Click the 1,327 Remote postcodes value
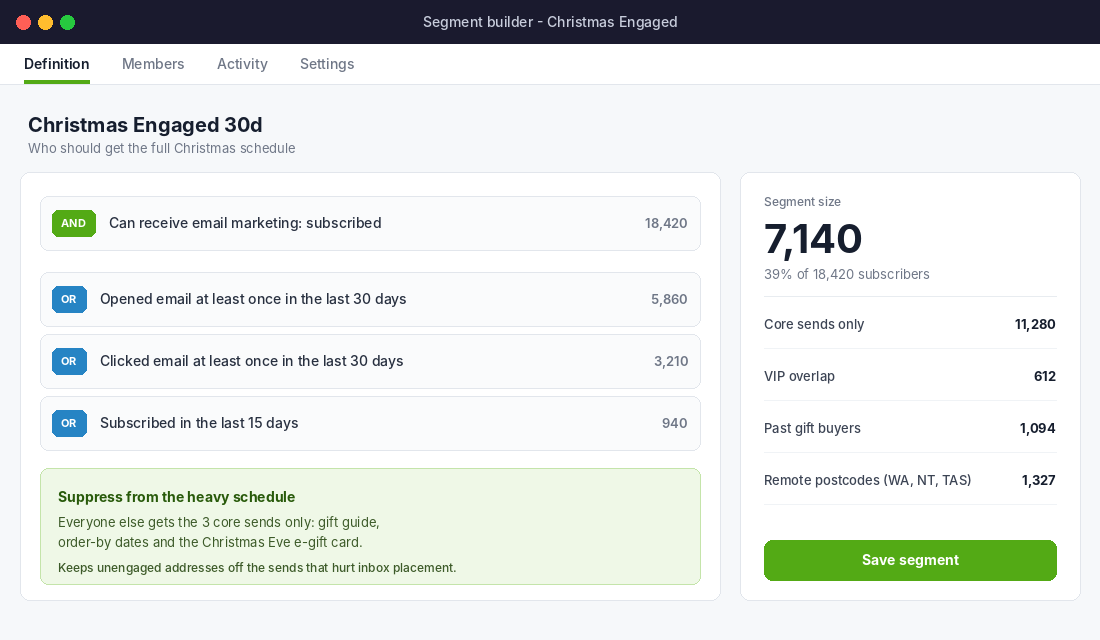The height and width of the screenshot is (640, 1100). pyautogui.click(x=1038, y=480)
